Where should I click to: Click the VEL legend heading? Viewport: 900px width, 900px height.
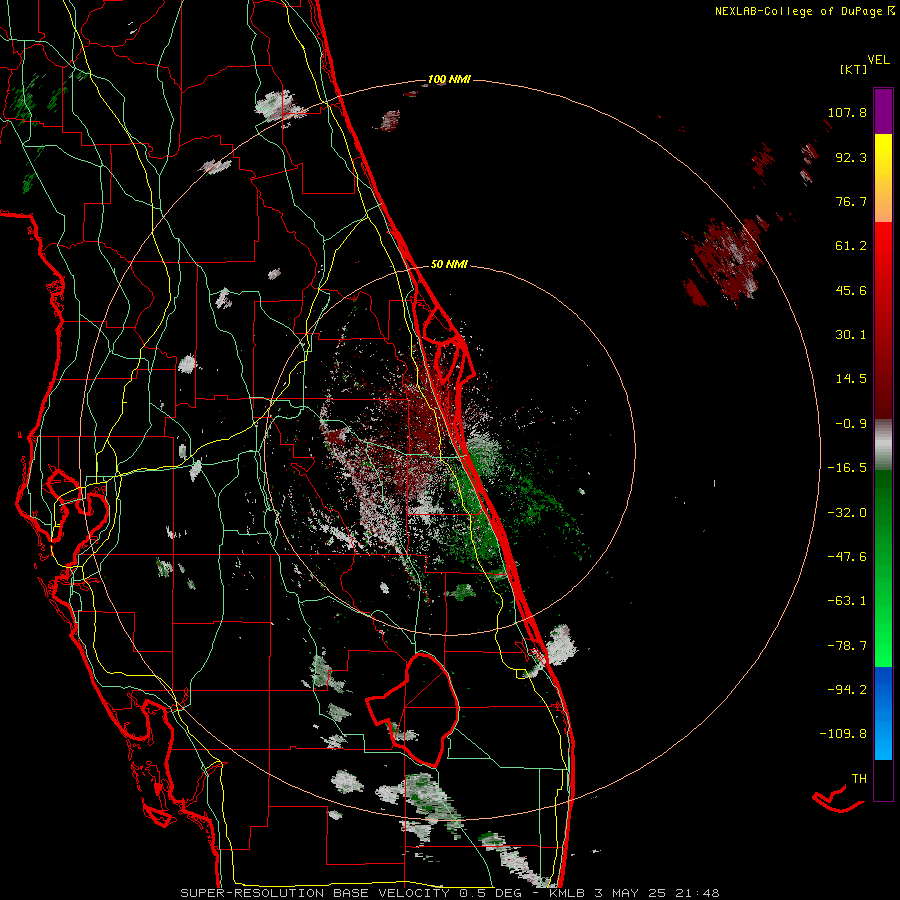[878, 60]
